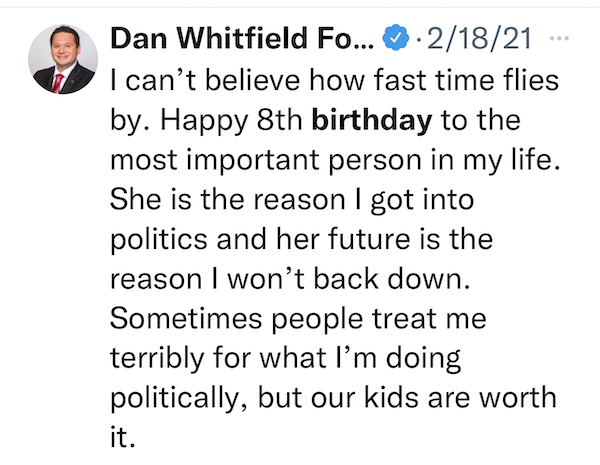Click the bold word 'birthday'
This screenshot has height=465, width=600.
(372, 121)
